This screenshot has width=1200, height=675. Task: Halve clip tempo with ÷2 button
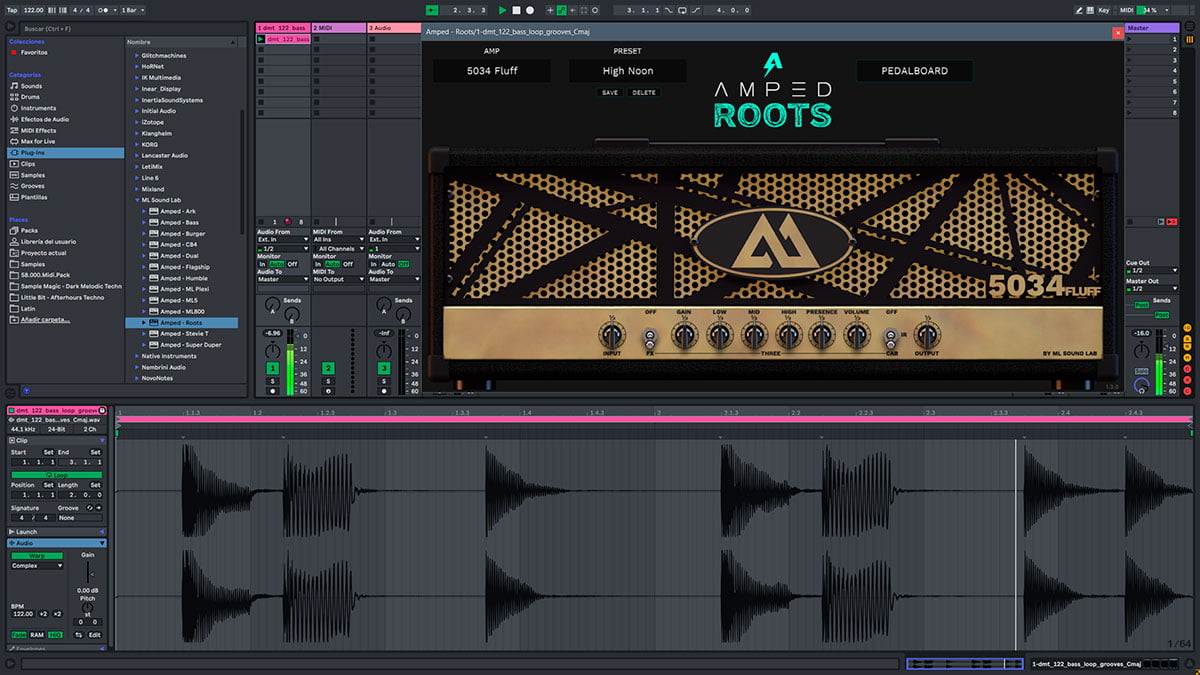tap(43, 614)
